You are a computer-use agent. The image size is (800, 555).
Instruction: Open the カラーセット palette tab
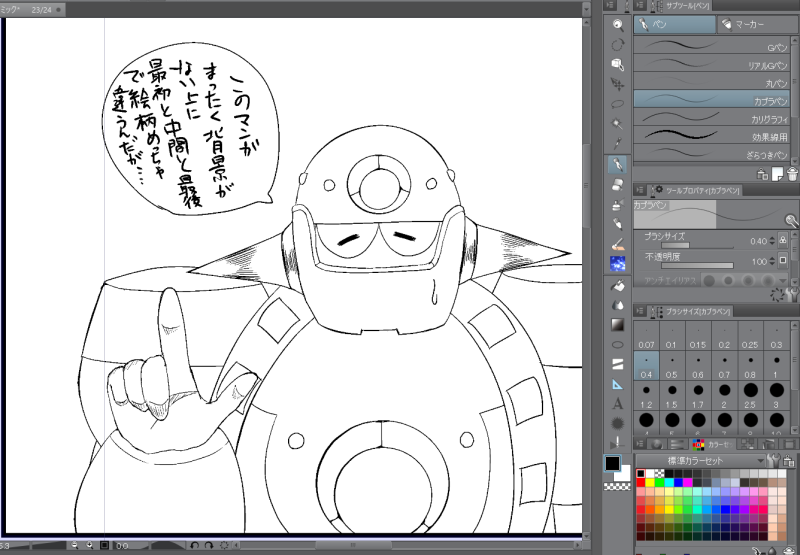pyautogui.click(x=713, y=444)
